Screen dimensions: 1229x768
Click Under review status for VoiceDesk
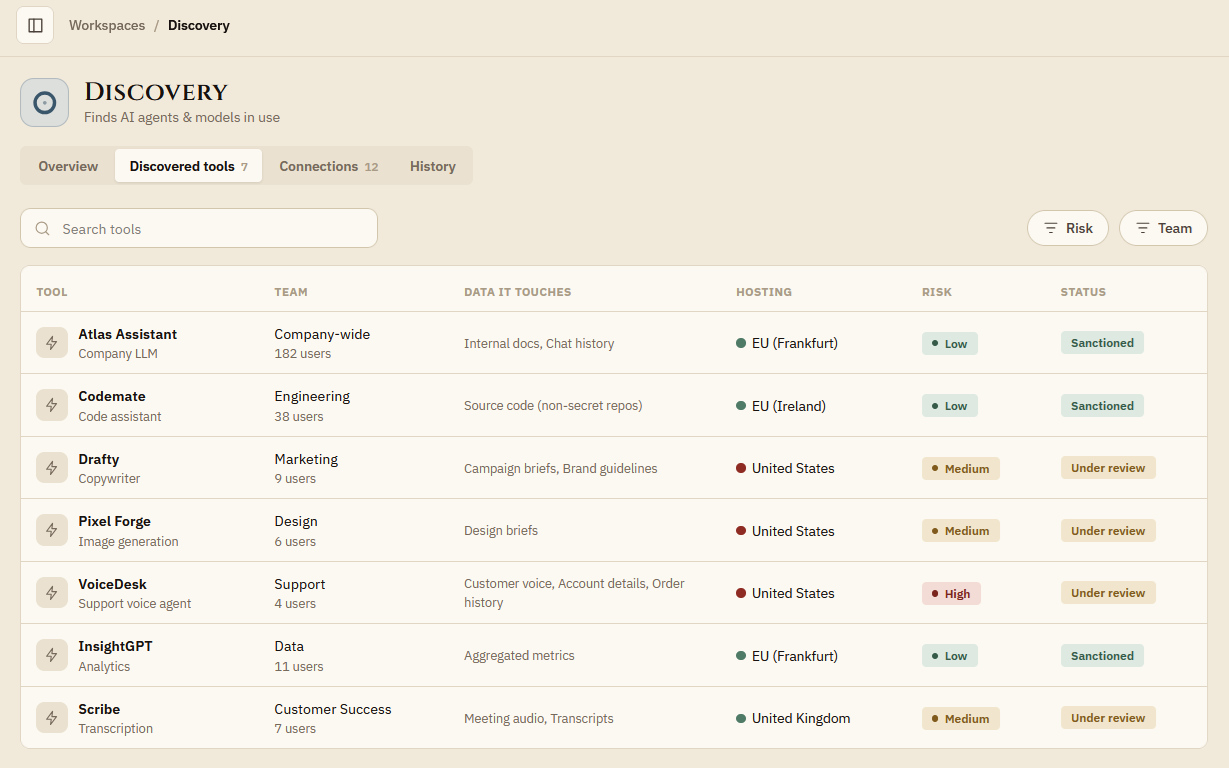tap(1108, 593)
